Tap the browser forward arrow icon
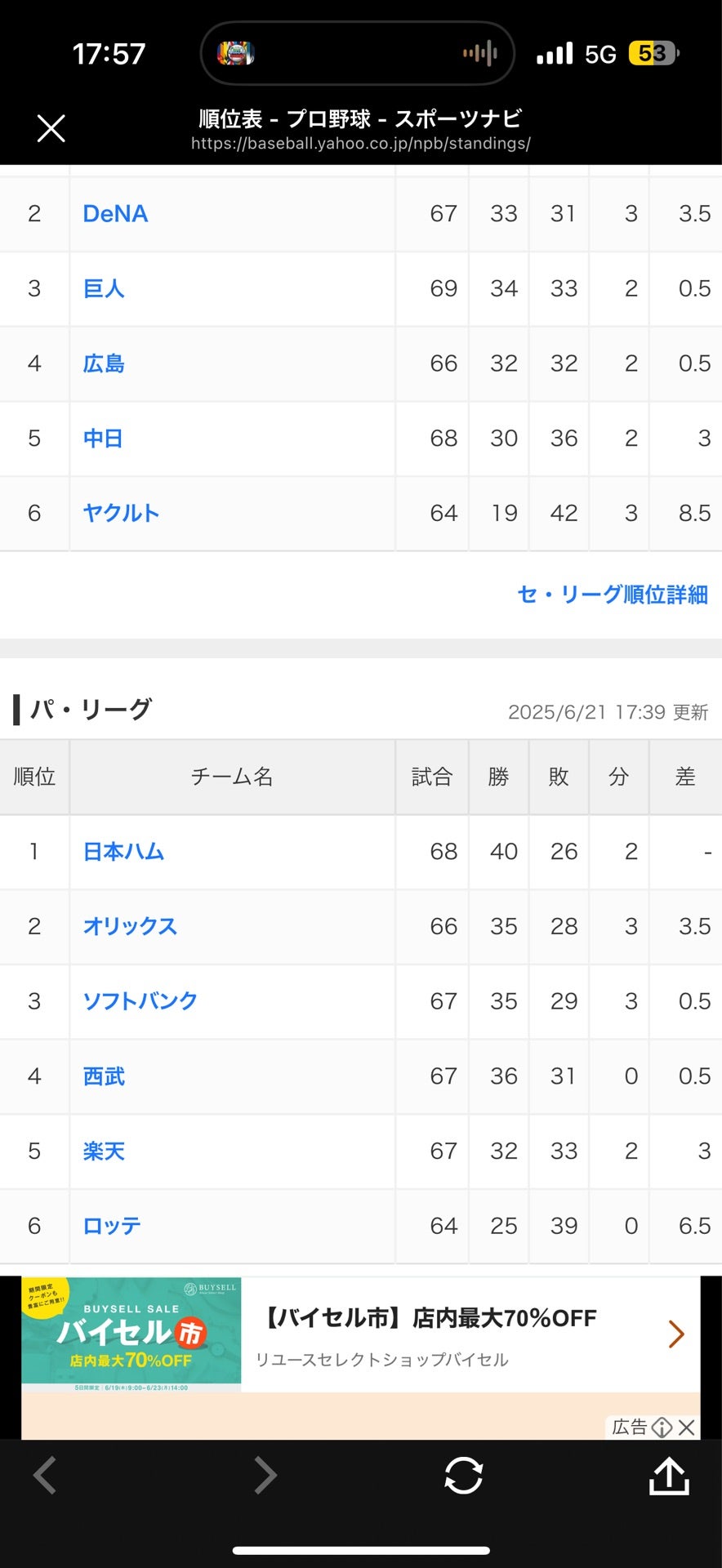This screenshot has width=722, height=1568. (x=265, y=1476)
